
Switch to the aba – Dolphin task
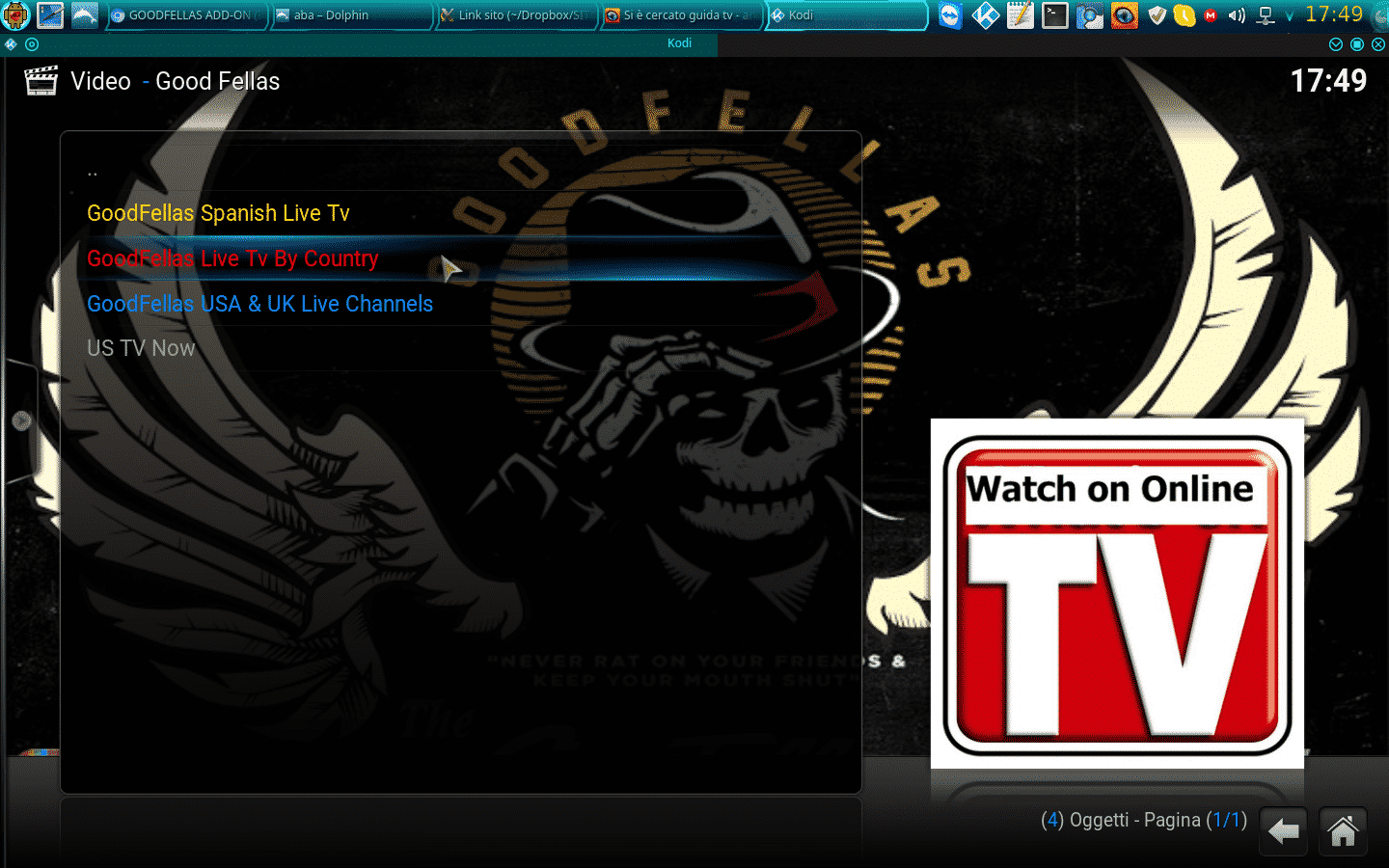(x=351, y=15)
